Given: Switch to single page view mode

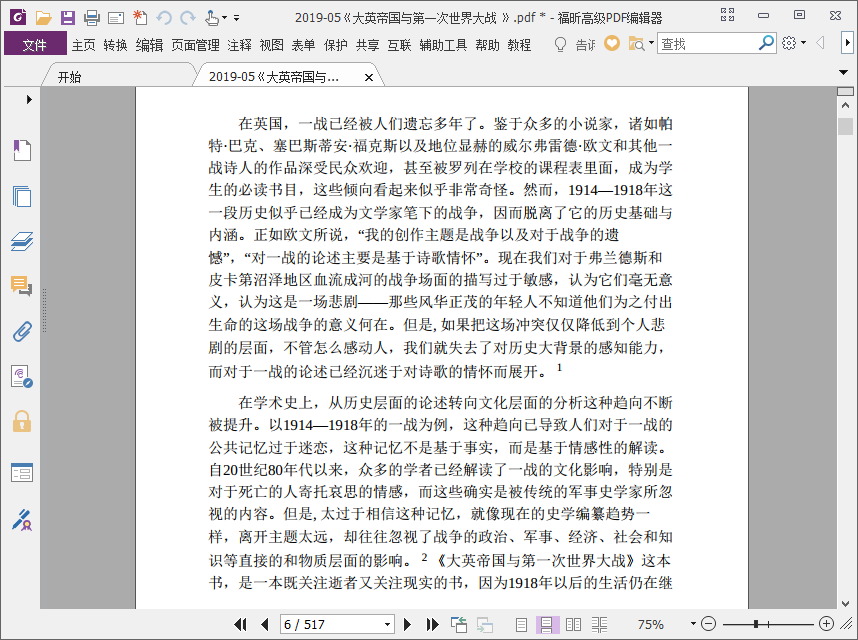Looking at the screenshot, I should coord(521,624).
